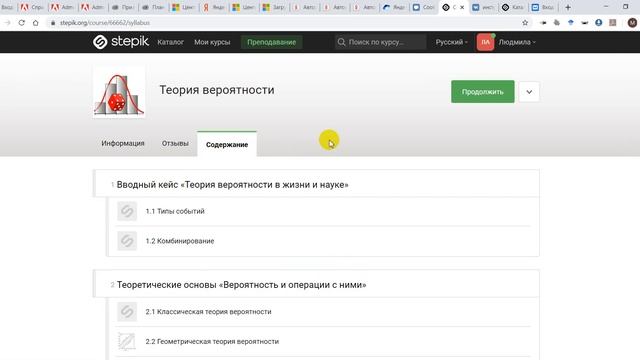This screenshot has height=360, width=640.
Task: Click the browser profile avatar icon
Action: point(632,23)
